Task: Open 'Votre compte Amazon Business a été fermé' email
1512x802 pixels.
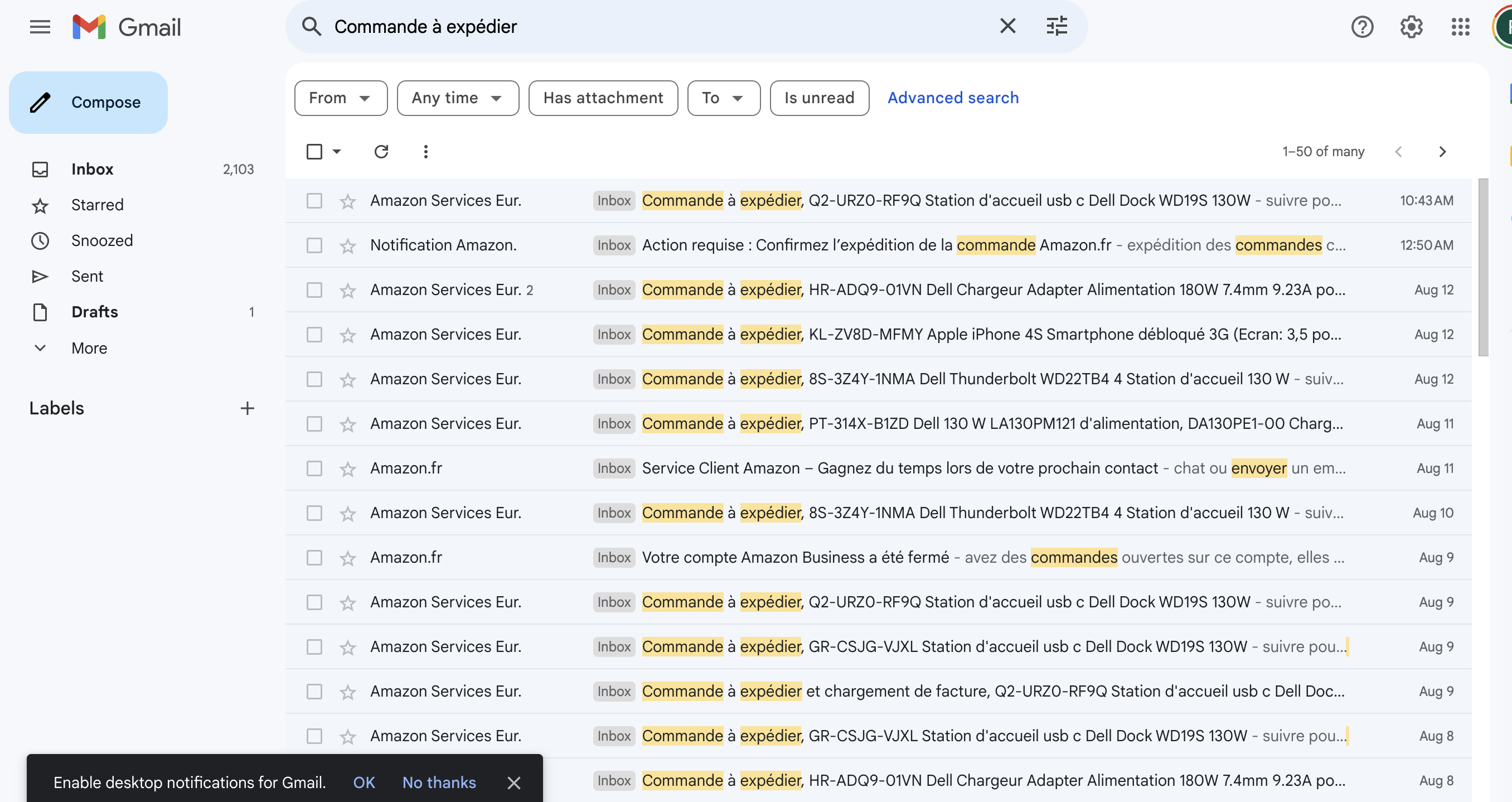Action: (x=878, y=558)
